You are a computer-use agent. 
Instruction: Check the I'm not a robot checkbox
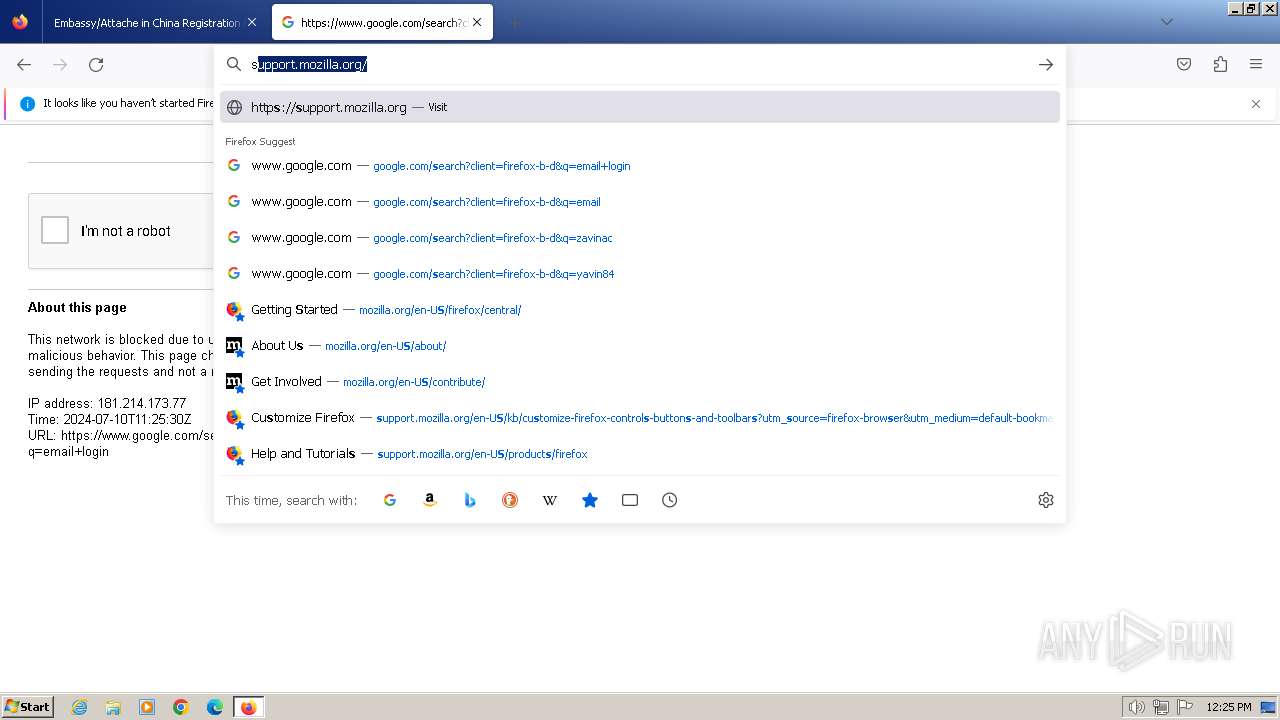point(55,230)
